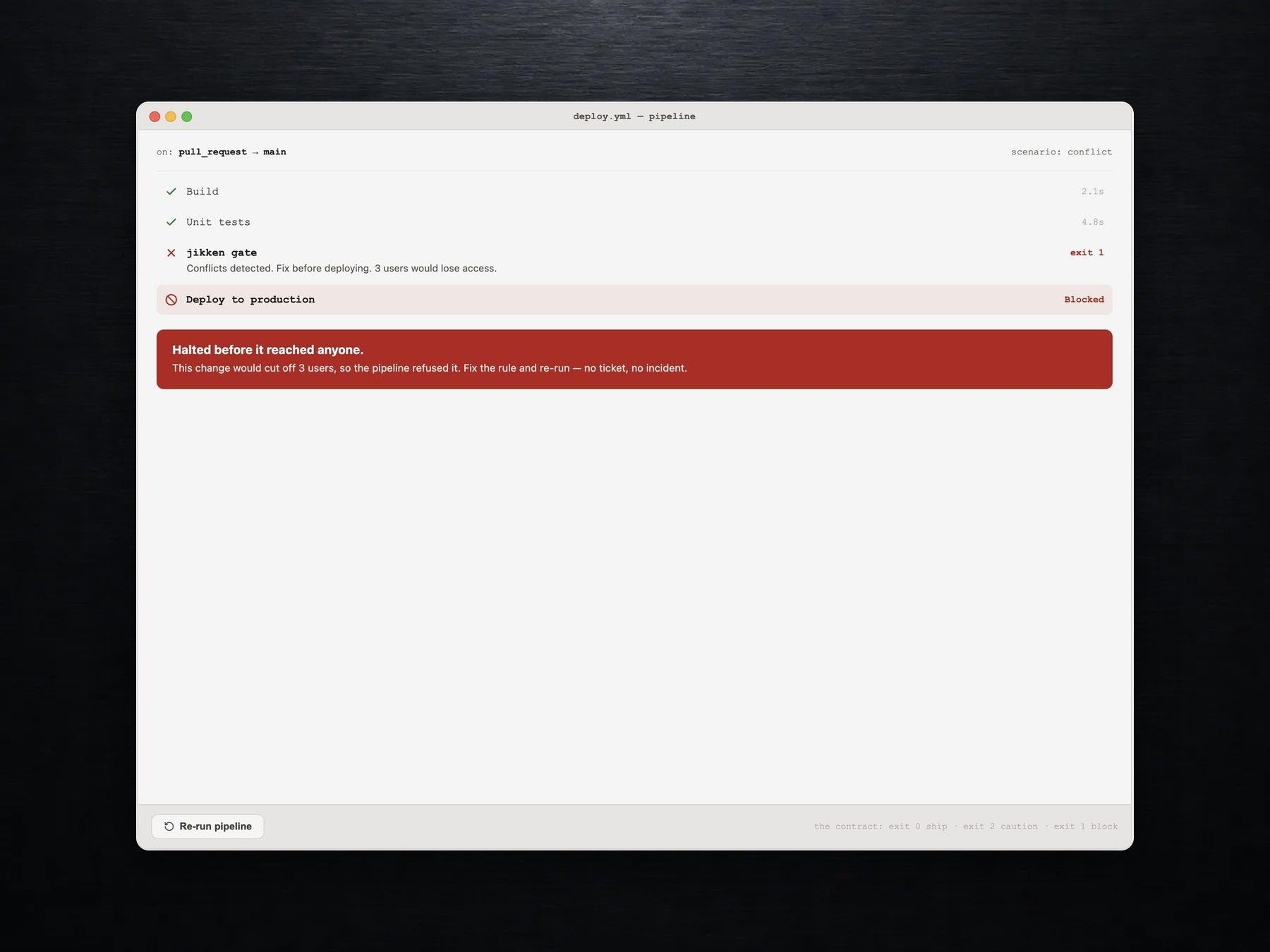Screen dimensions: 1270x952
Task: Click the 2.1s build duration
Action: tap(1092, 192)
